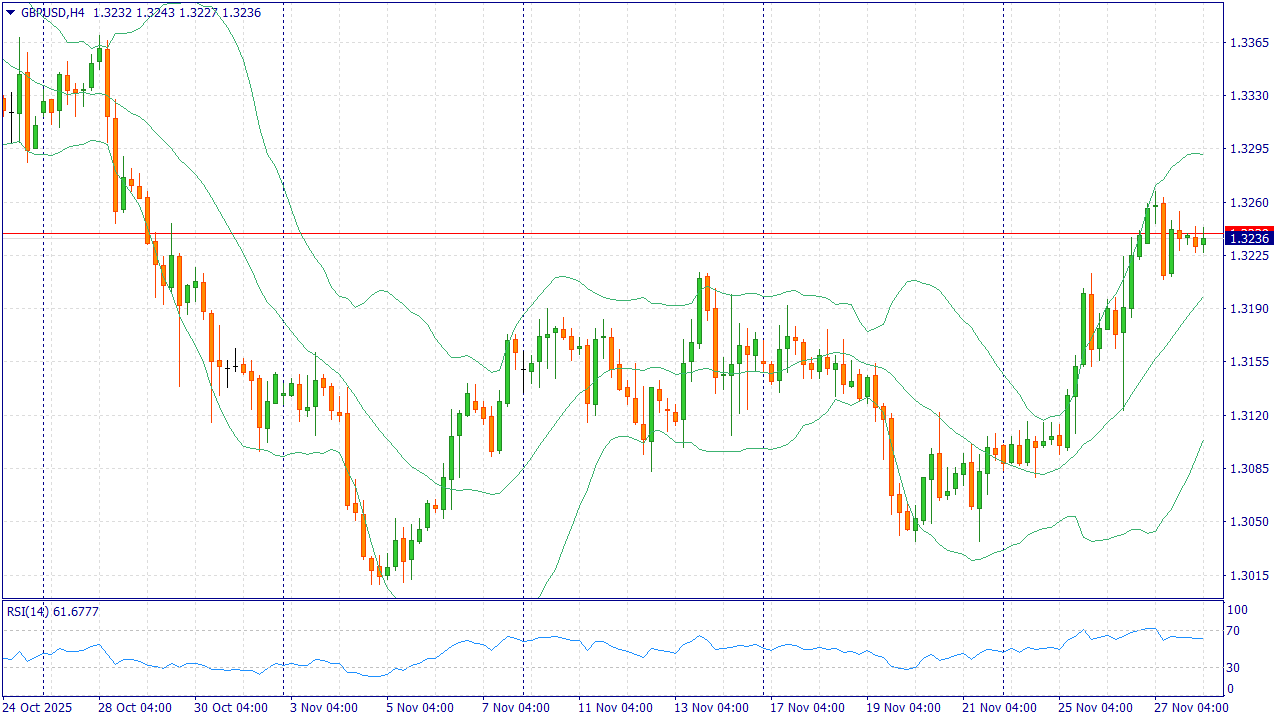Click the 1.3295 price scale label
This screenshot has width=1280, height=720.
(1249, 149)
